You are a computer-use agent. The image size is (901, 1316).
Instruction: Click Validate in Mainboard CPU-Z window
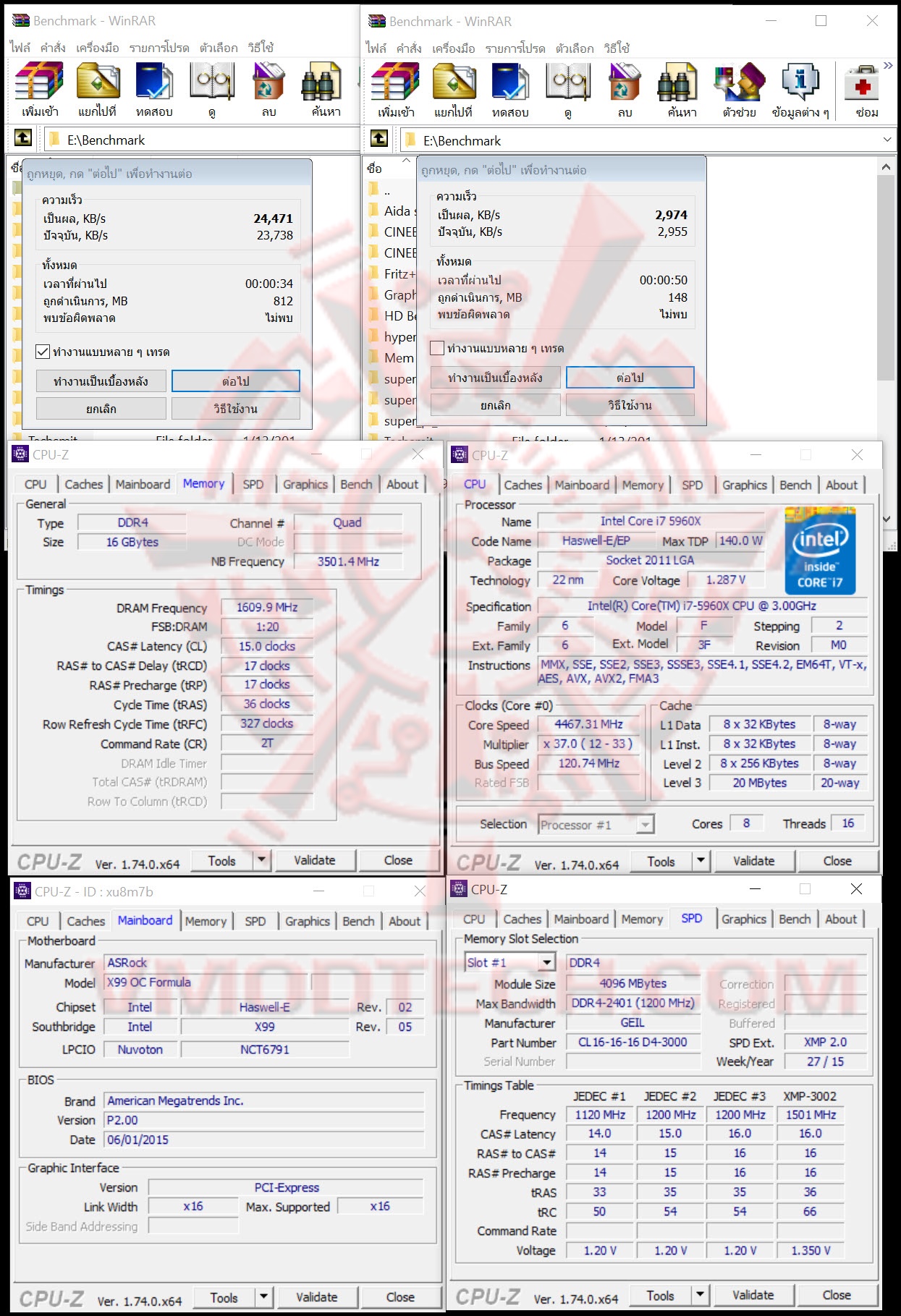click(x=316, y=1297)
